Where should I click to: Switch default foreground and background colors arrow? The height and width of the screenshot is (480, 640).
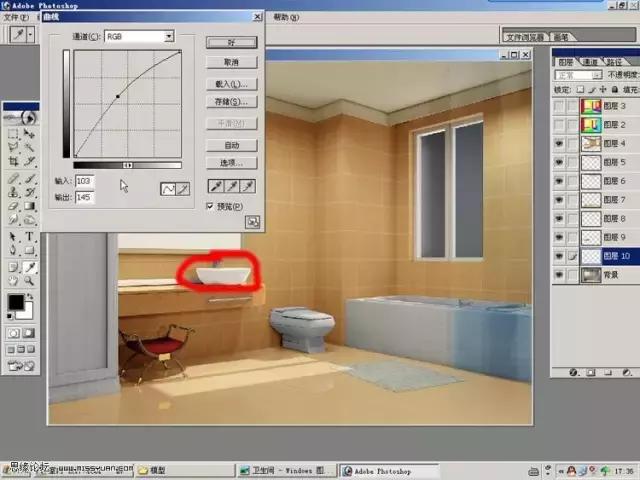[x=29, y=296]
